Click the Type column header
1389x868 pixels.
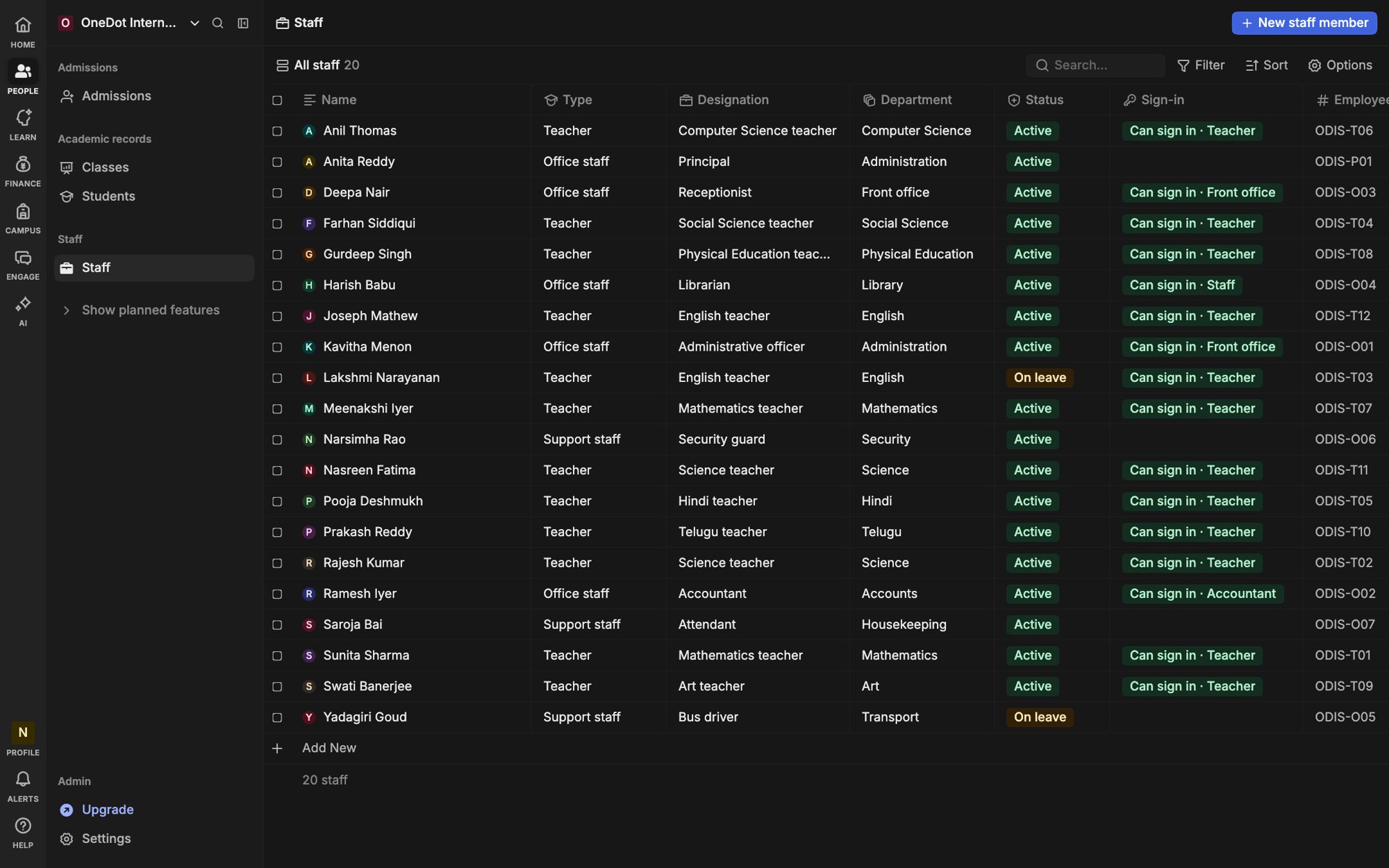(569, 100)
